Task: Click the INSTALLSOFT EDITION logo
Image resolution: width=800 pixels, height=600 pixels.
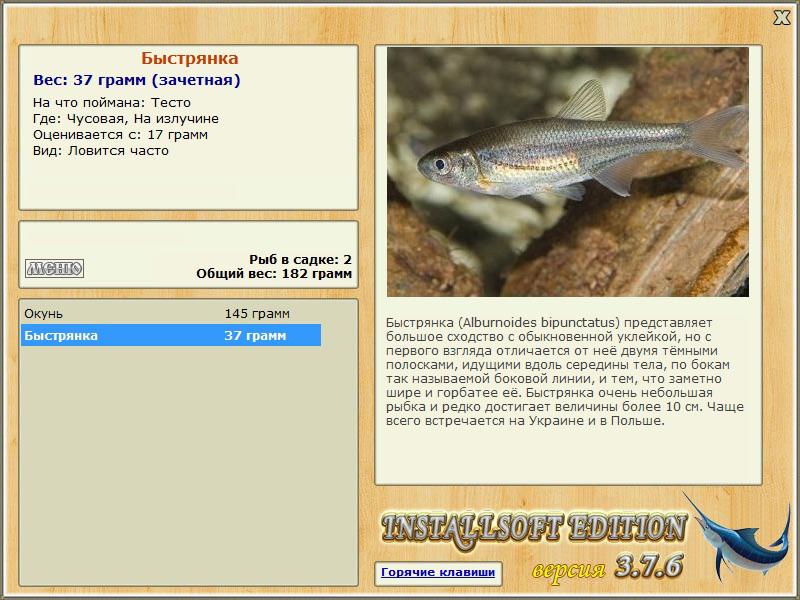Action: coord(534,529)
